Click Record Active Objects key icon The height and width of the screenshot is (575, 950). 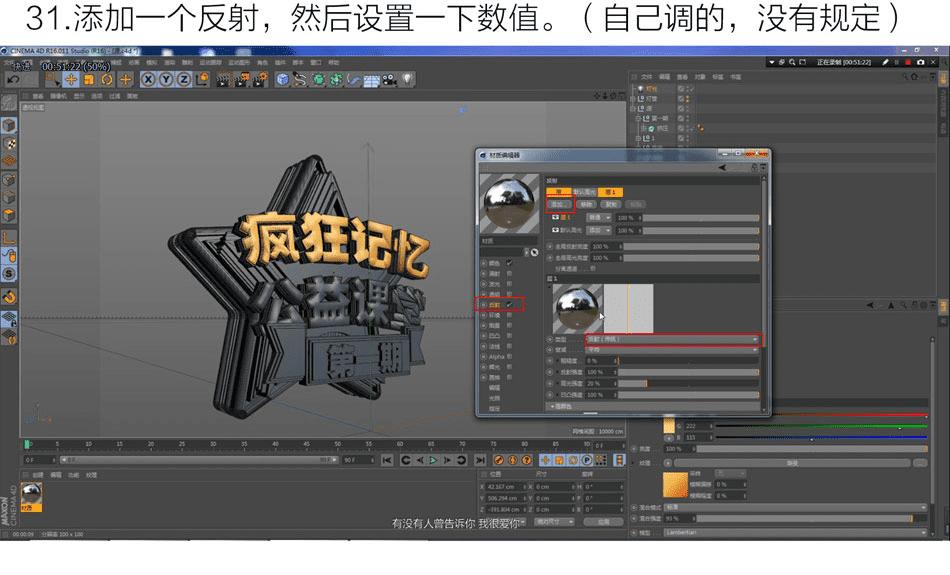[499, 460]
